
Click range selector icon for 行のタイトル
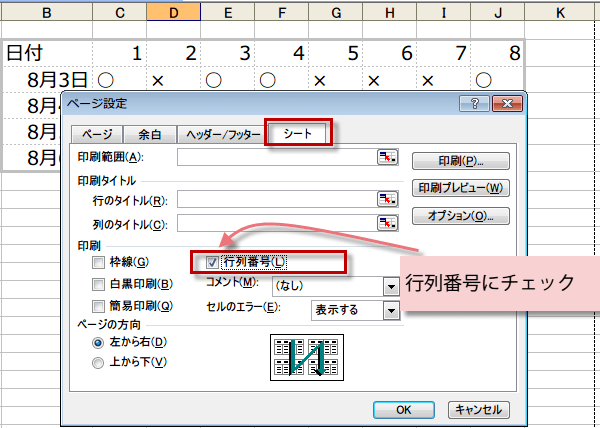click(x=388, y=199)
